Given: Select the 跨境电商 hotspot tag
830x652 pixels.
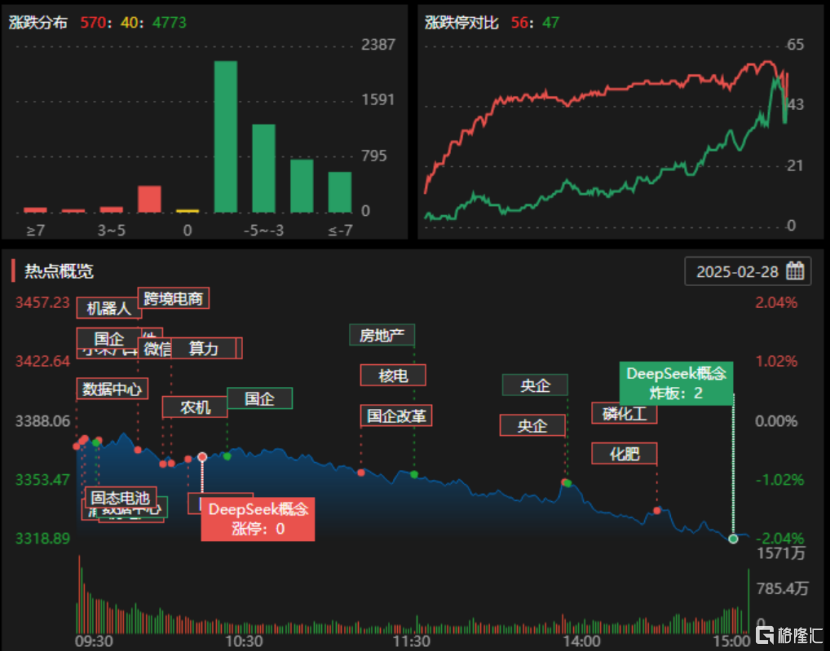Looking at the screenshot, I should coord(173,298).
